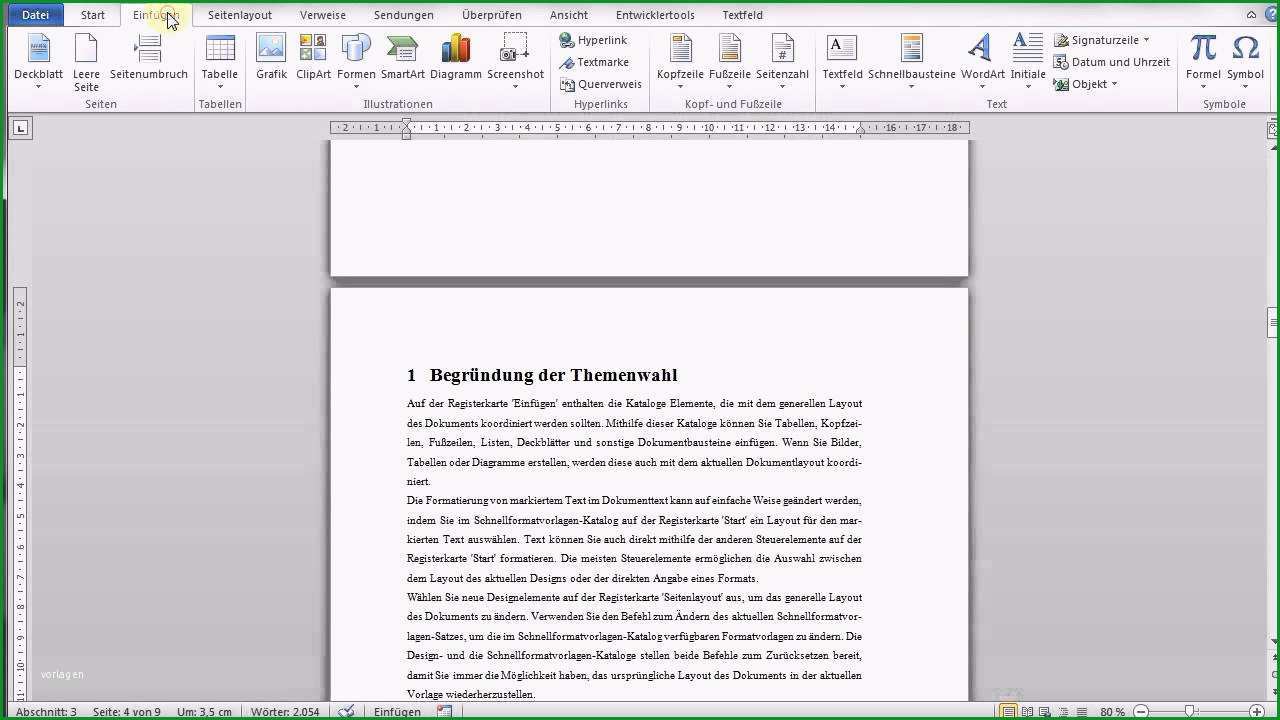
Task: Click the tab stop selector above ruler
Action: (21, 128)
